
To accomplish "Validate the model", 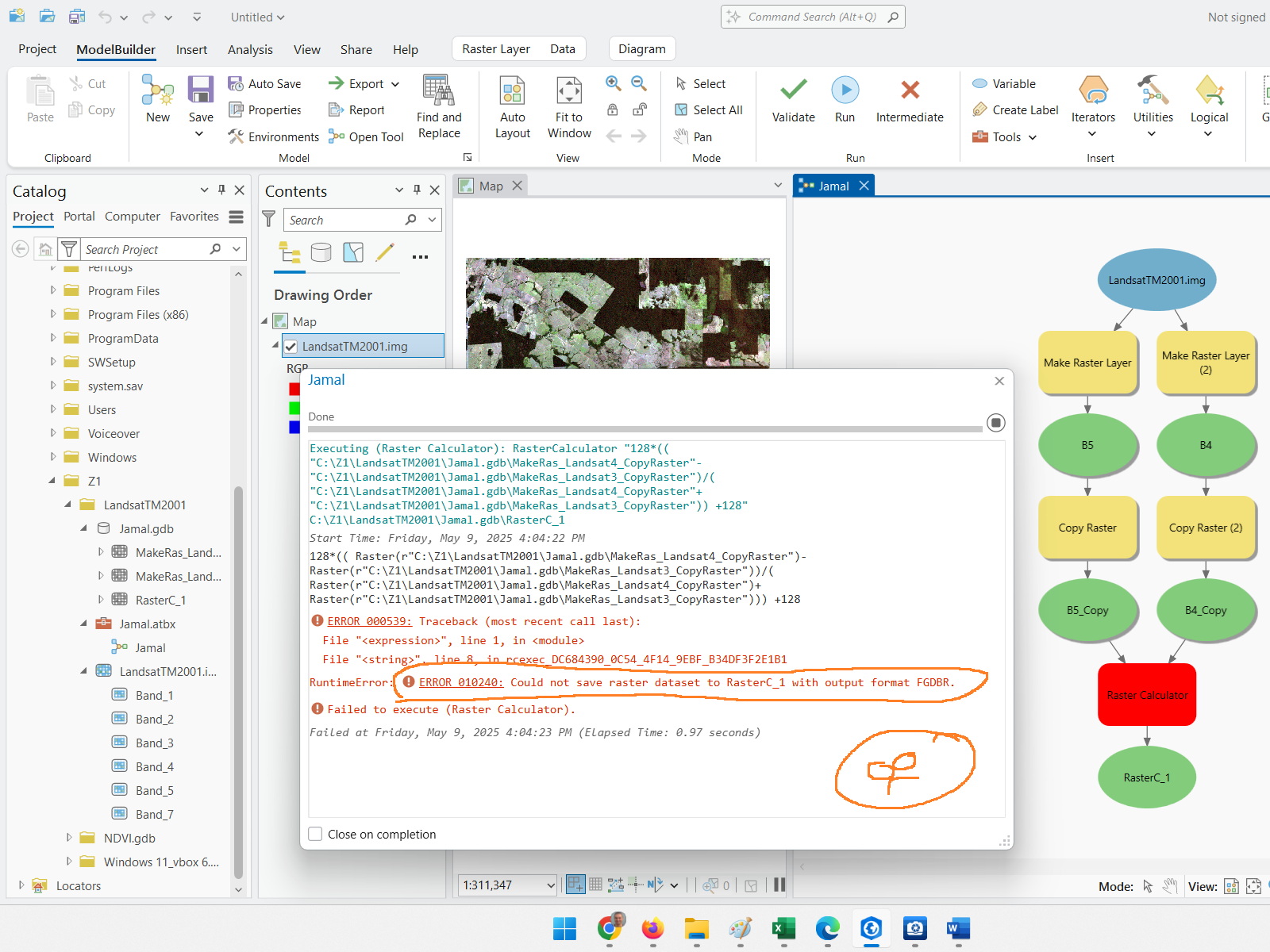I will pos(792,99).
